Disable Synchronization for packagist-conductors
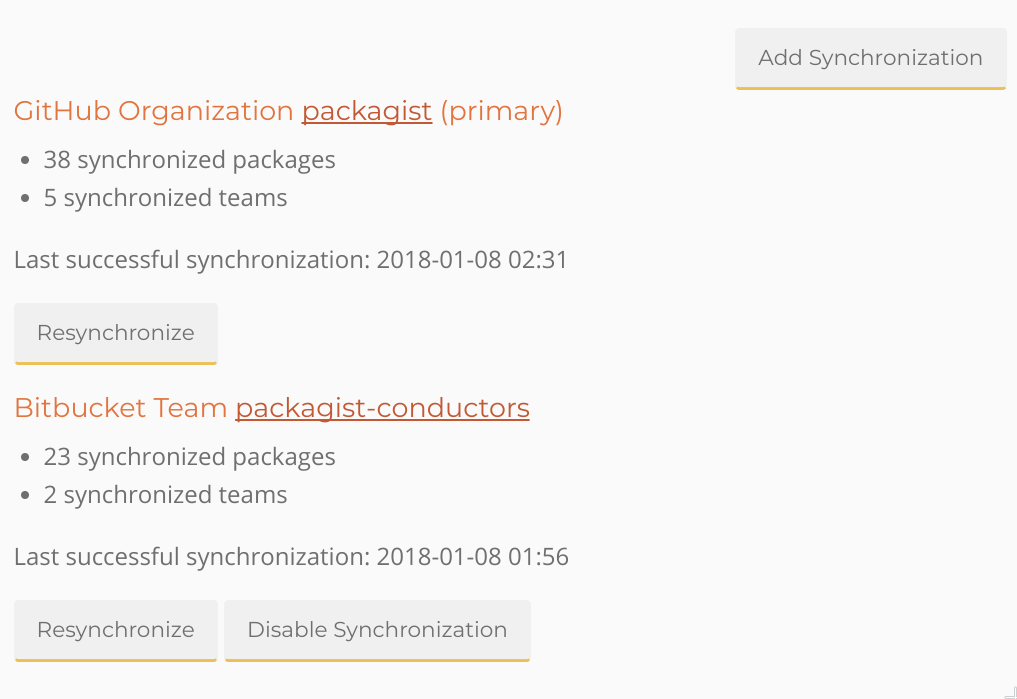 click(x=377, y=630)
